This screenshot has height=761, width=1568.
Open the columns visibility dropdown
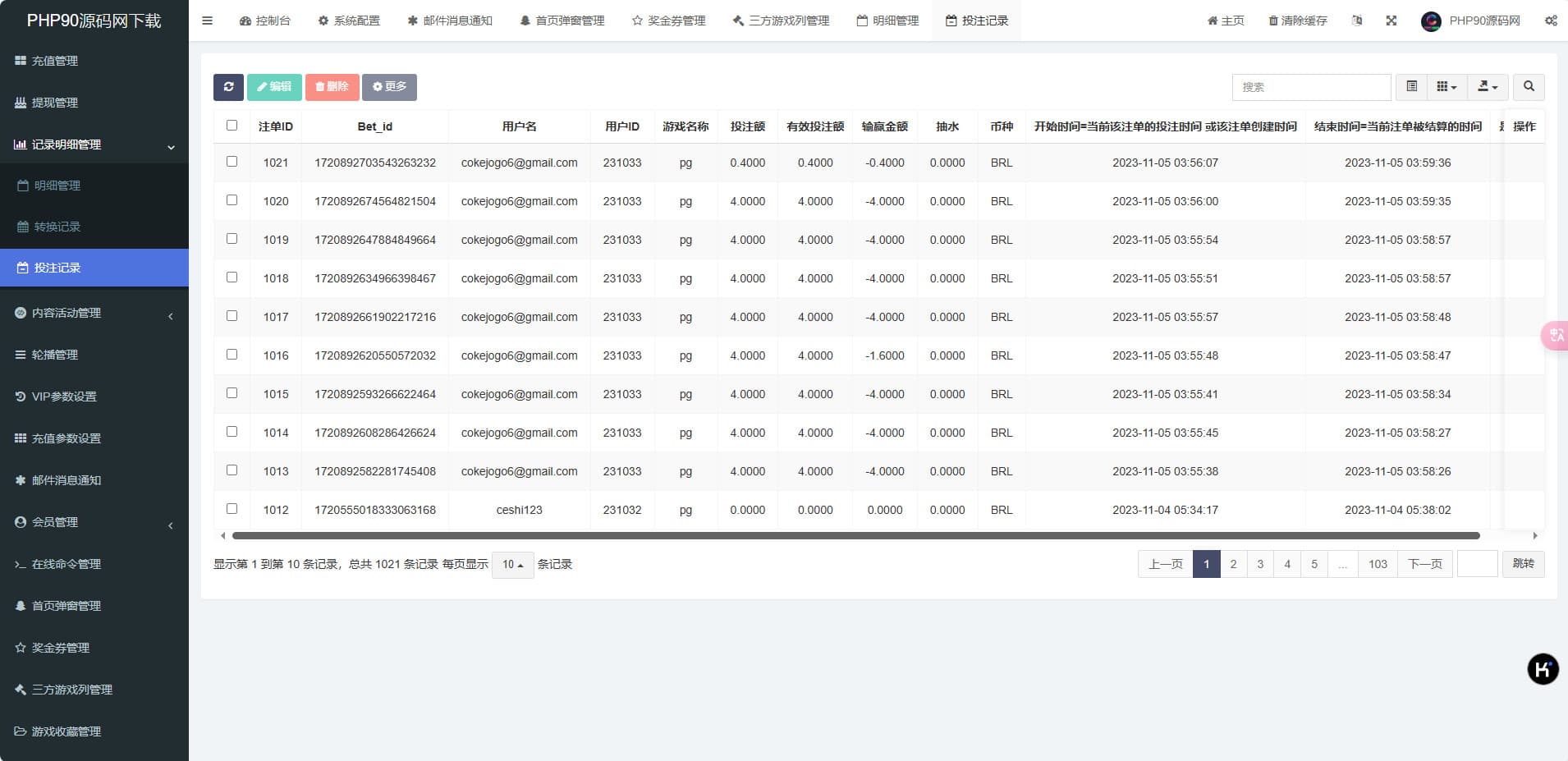pos(1447,86)
